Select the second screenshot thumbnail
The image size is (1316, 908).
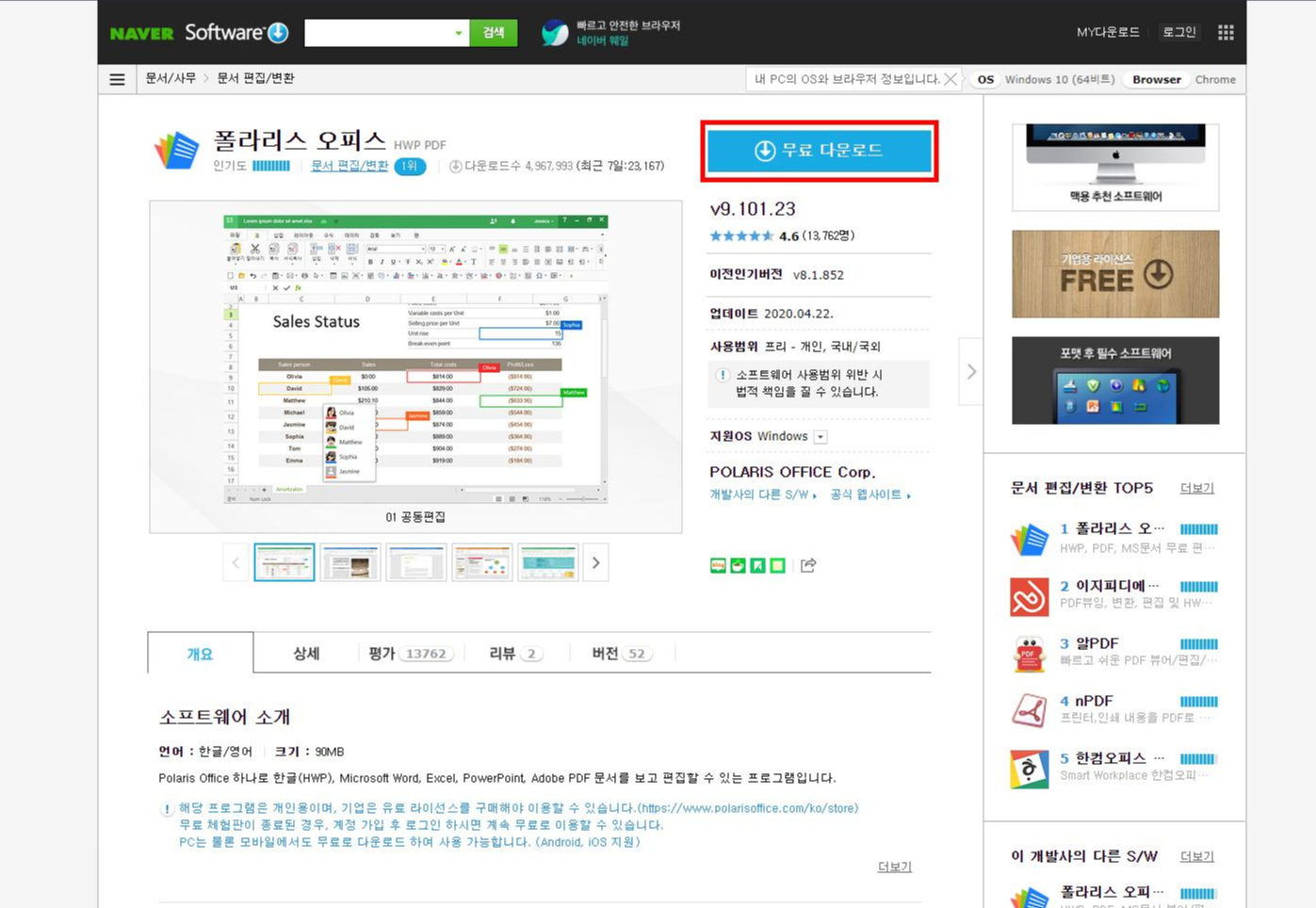point(350,563)
